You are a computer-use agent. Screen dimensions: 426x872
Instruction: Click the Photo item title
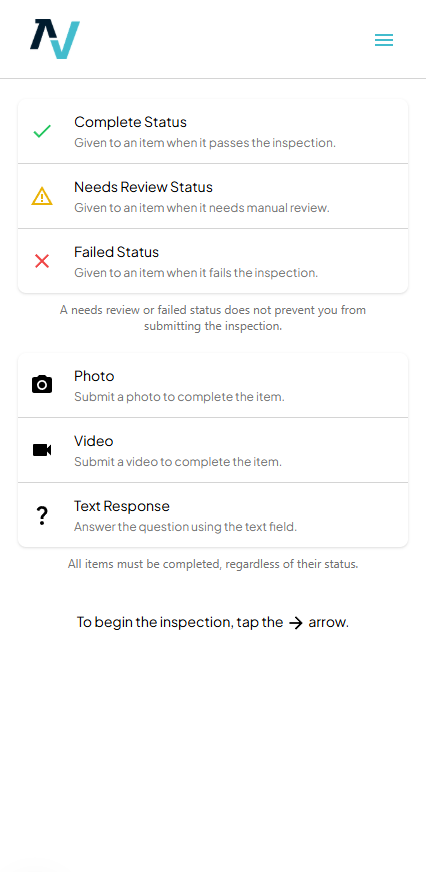[95, 376]
